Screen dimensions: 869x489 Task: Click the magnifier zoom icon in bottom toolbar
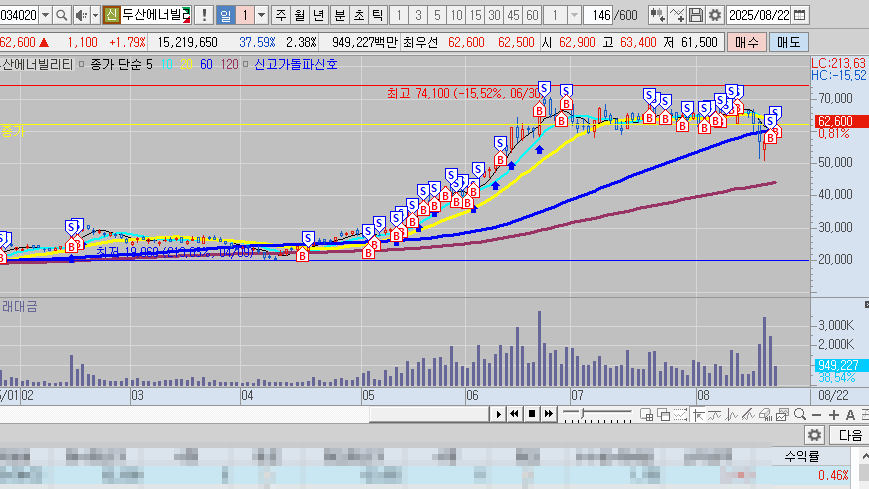coord(800,414)
